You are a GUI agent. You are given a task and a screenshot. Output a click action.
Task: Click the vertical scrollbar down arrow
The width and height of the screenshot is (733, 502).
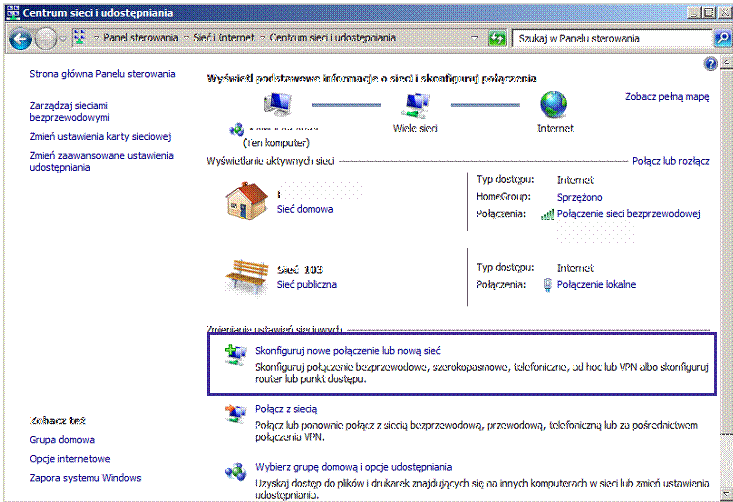pyautogui.click(x=727, y=493)
